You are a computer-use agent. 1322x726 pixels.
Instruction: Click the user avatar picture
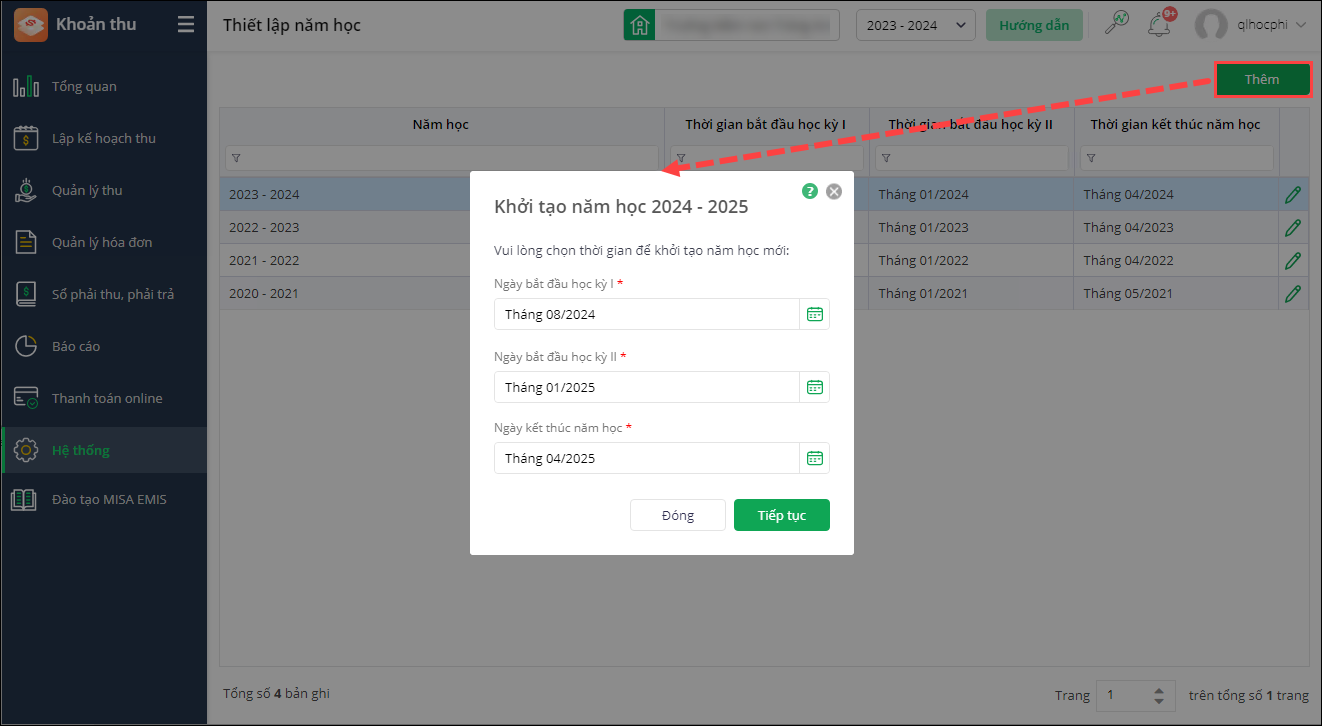(1211, 26)
